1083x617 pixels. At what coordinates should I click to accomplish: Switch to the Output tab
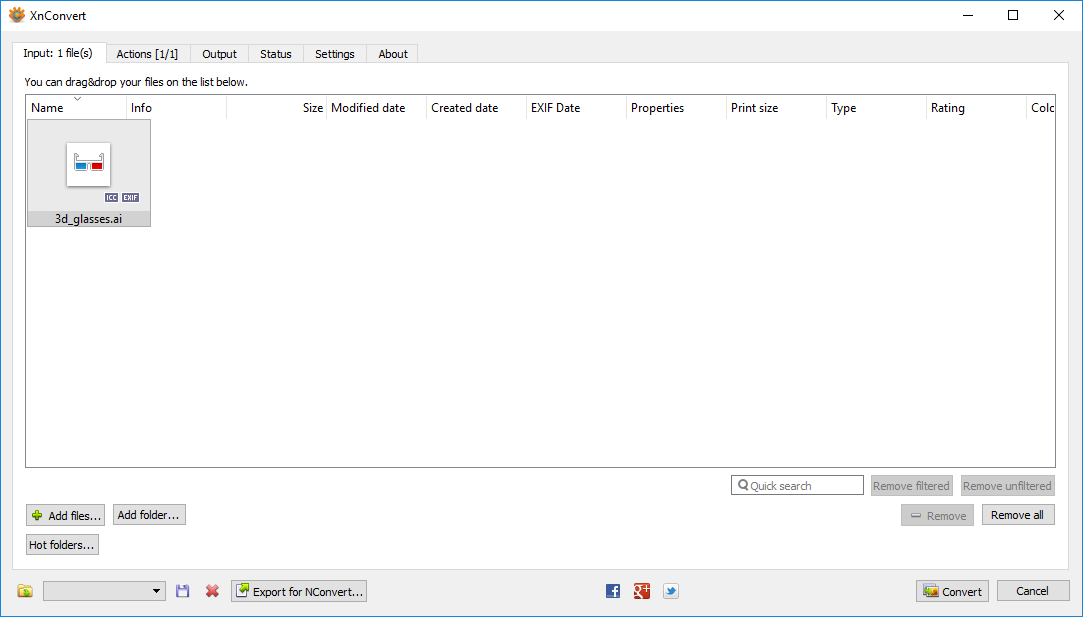pos(219,54)
